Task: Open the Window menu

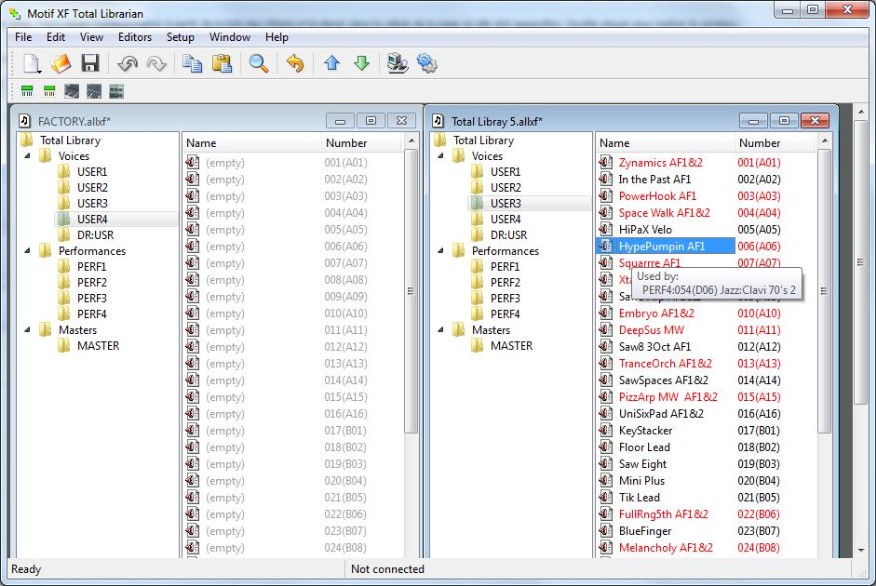Action: tap(230, 37)
